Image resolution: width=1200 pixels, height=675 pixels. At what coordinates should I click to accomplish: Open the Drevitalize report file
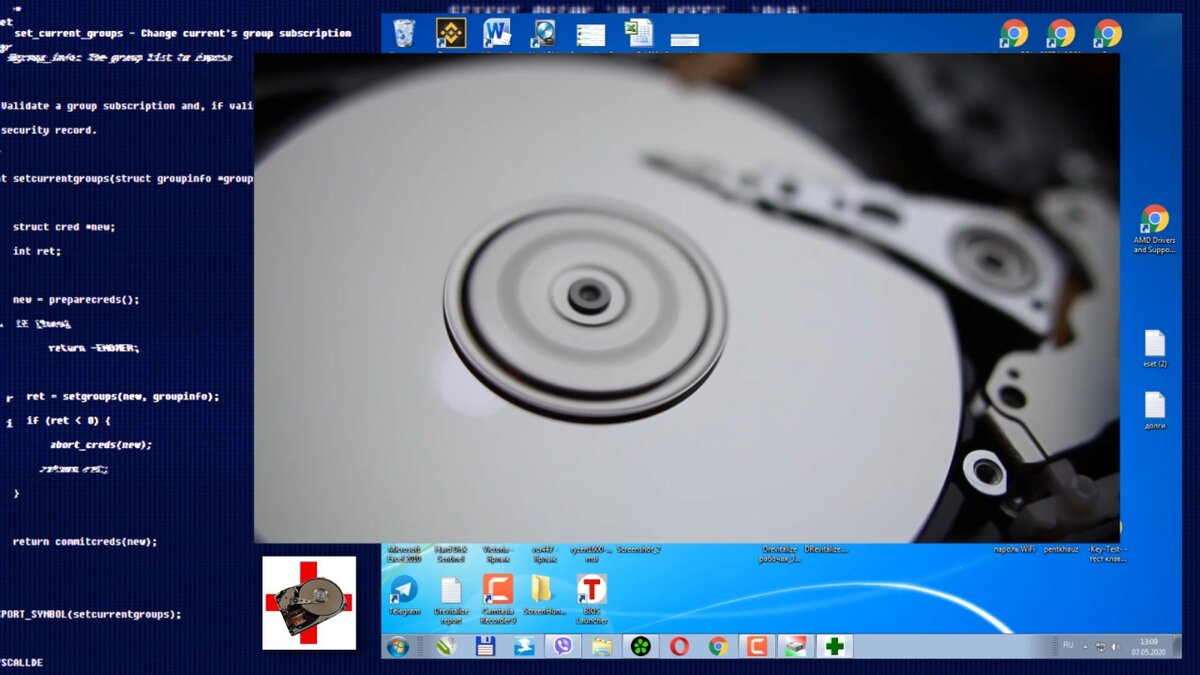click(451, 597)
